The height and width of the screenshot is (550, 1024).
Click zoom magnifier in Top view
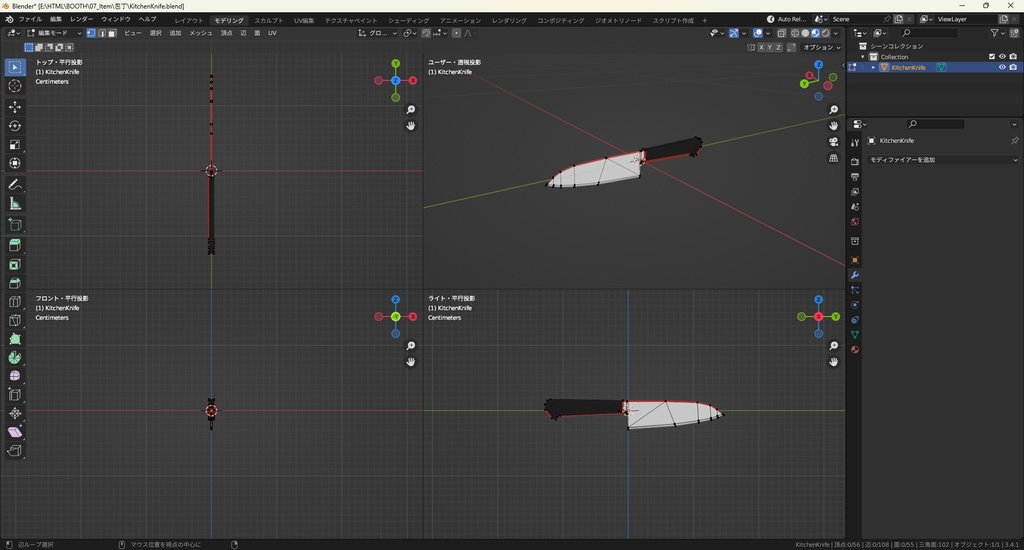pos(411,110)
